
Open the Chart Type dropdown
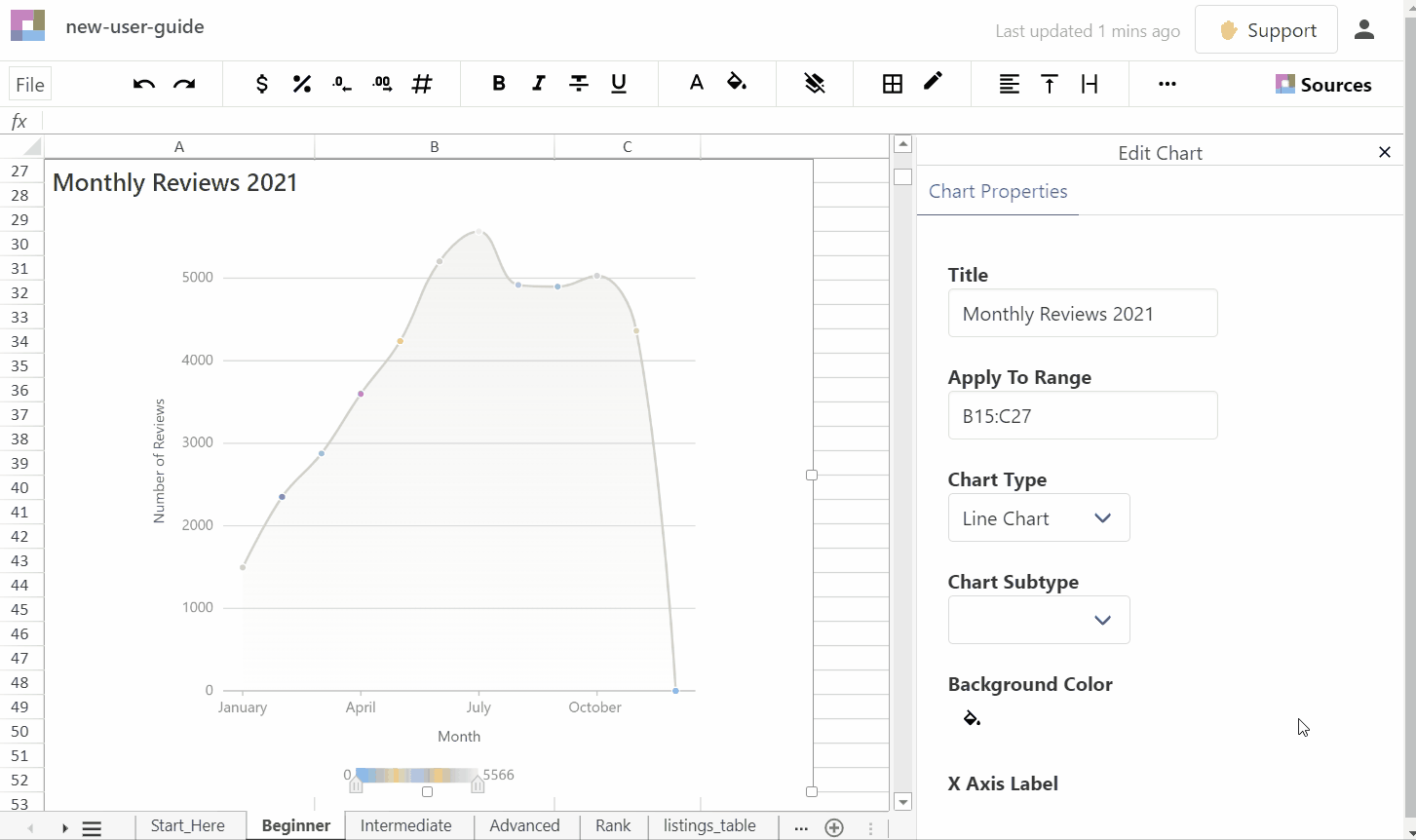[x=1038, y=517]
